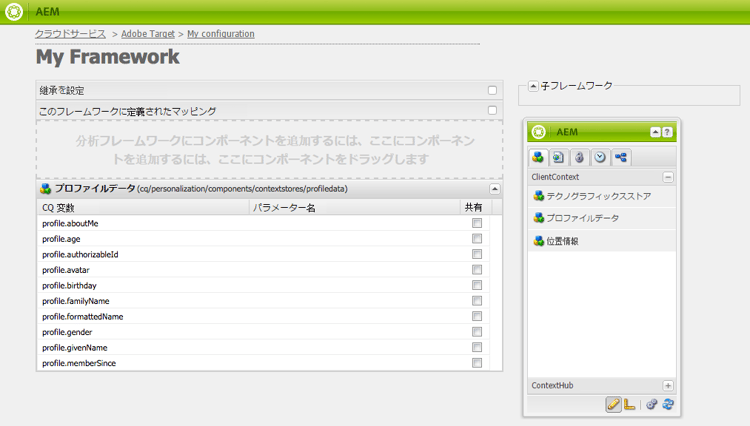Screen dimensions: 750x426
Task: Check share box for profile.aboutMe
Action: (x=477, y=223)
